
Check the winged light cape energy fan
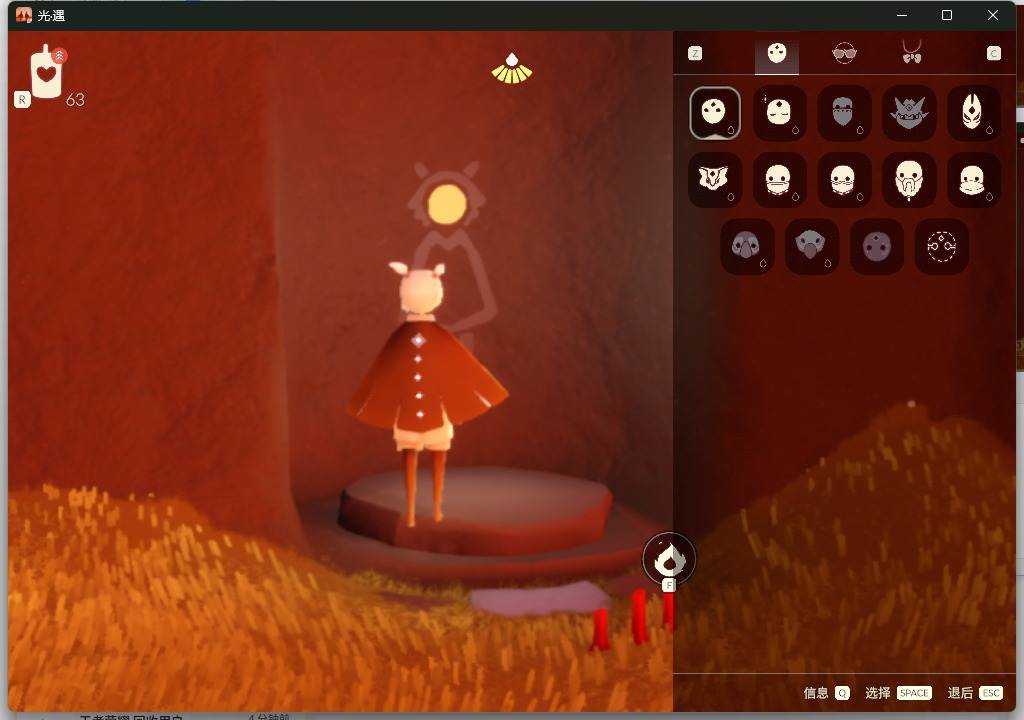point(512,69)
